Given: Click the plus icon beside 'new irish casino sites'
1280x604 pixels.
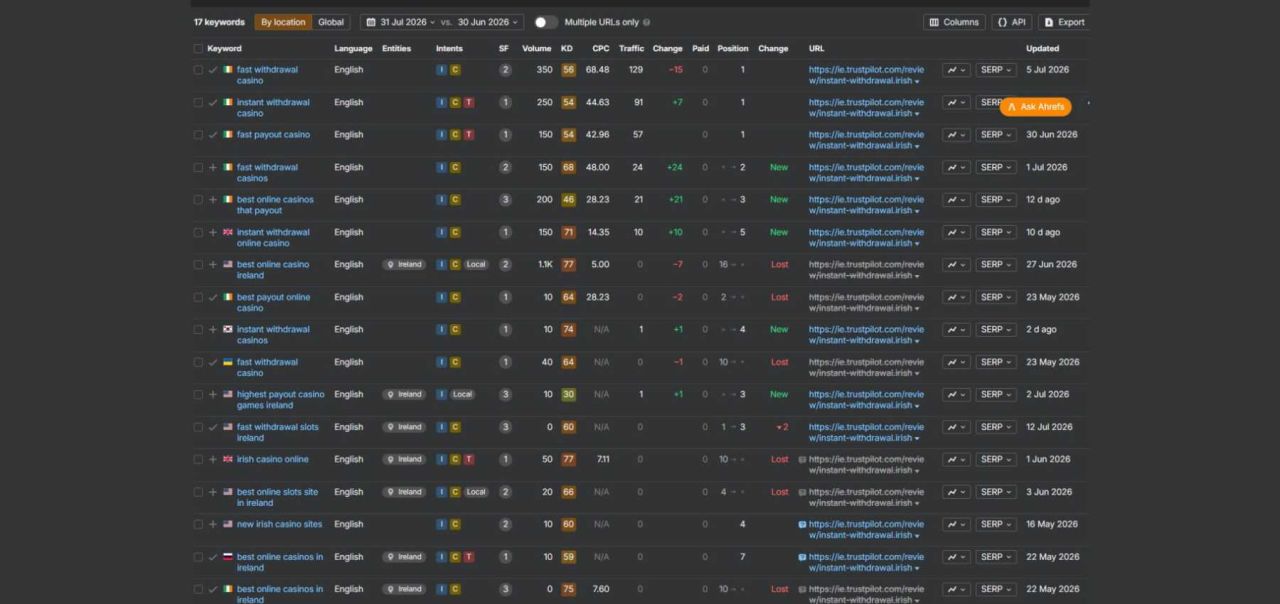Looking at the screenshot, I should tap(213, 525).
